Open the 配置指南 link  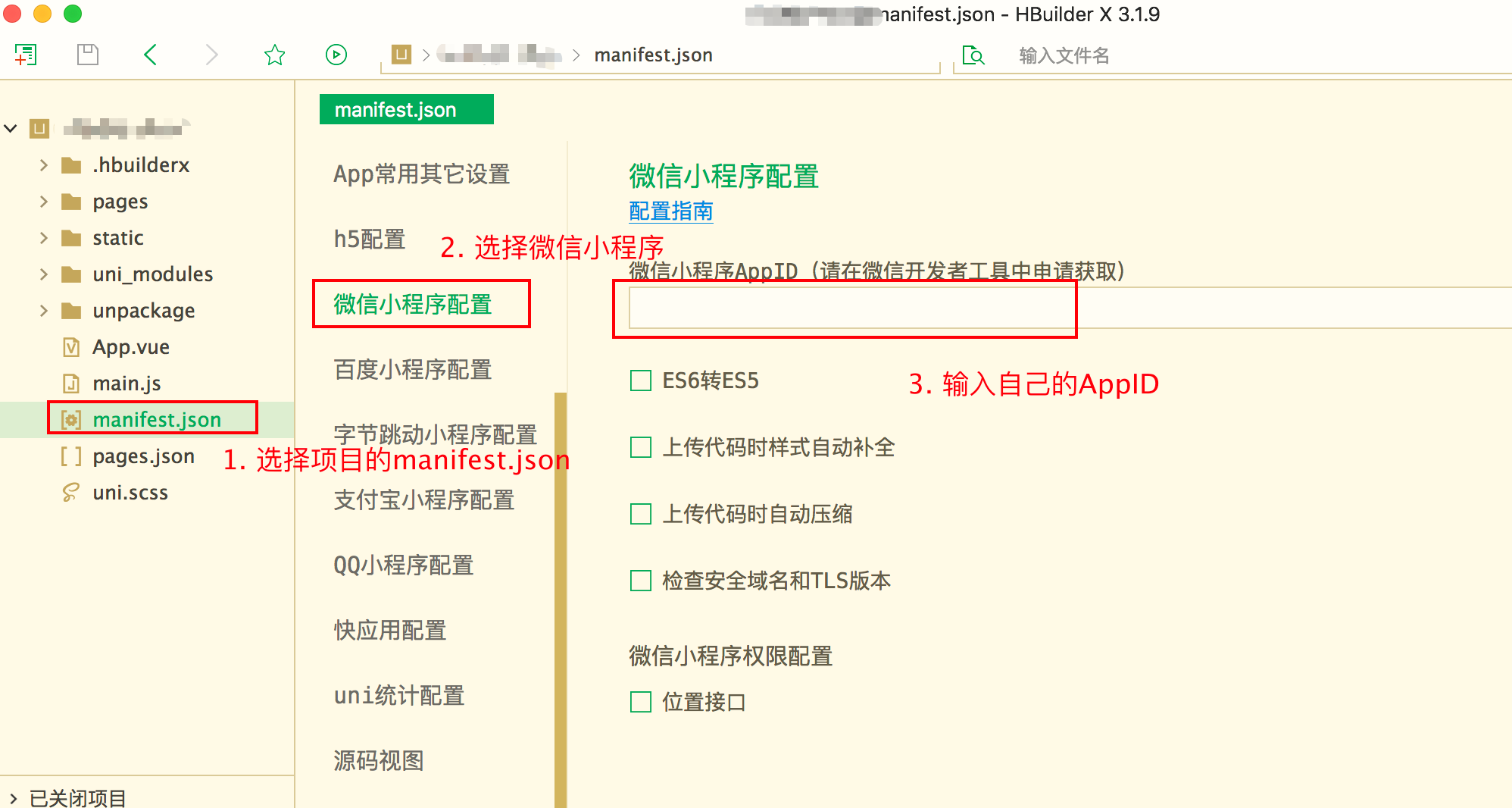(x=670, y=211)
